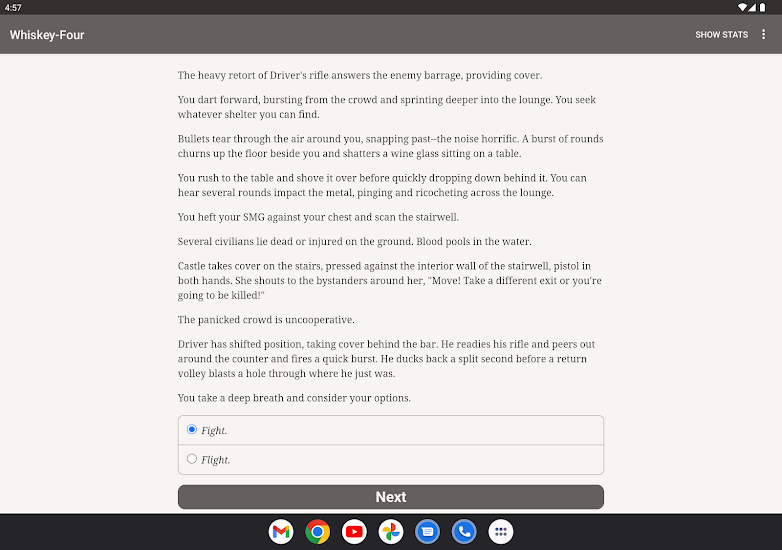
Task: Select the Fight radio option
Action: 192,430
